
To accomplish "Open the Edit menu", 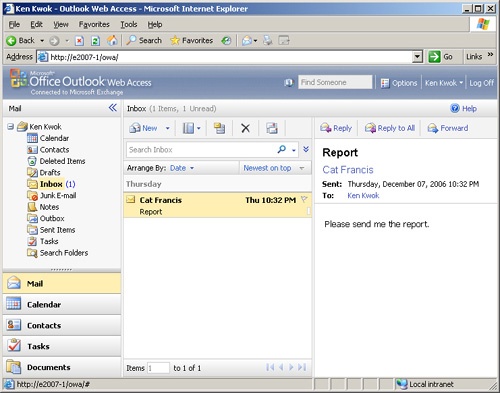I will click(x=36, y=24).
